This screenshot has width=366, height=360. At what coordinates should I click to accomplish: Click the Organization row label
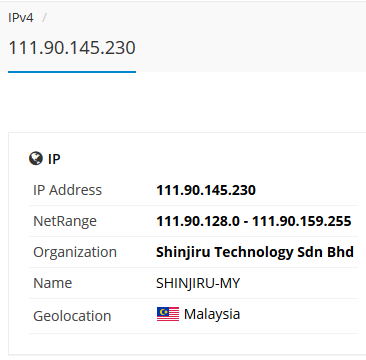click(75, 252)
